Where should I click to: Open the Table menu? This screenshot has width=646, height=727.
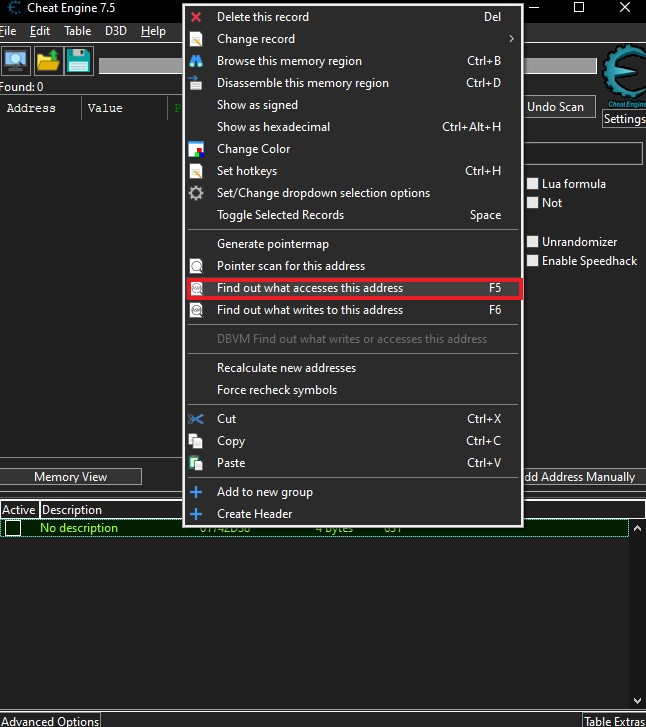click(x=77, y=31)
